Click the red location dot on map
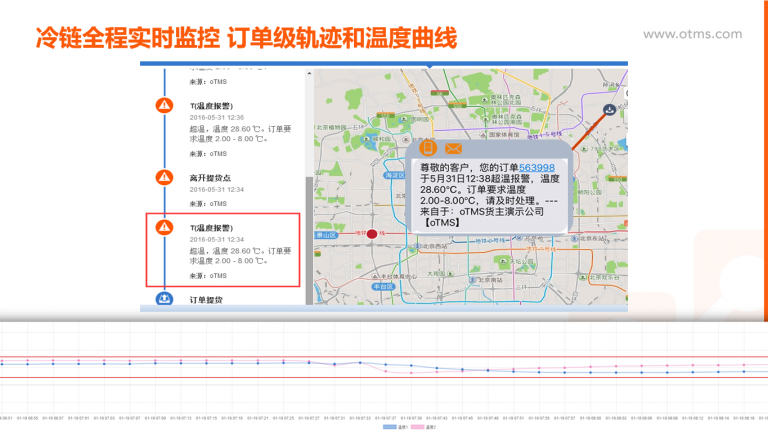The image size is (768, 432). click(372, 234)
